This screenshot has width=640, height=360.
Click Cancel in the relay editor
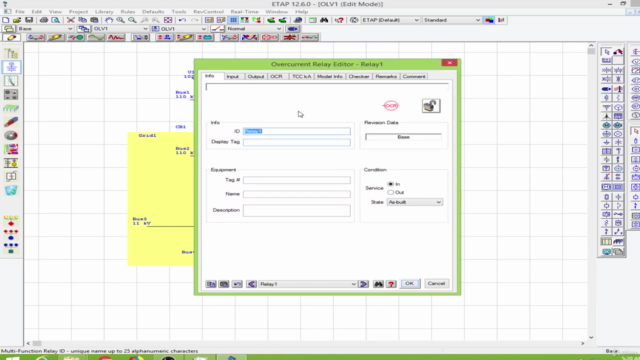tap(436, 283)
